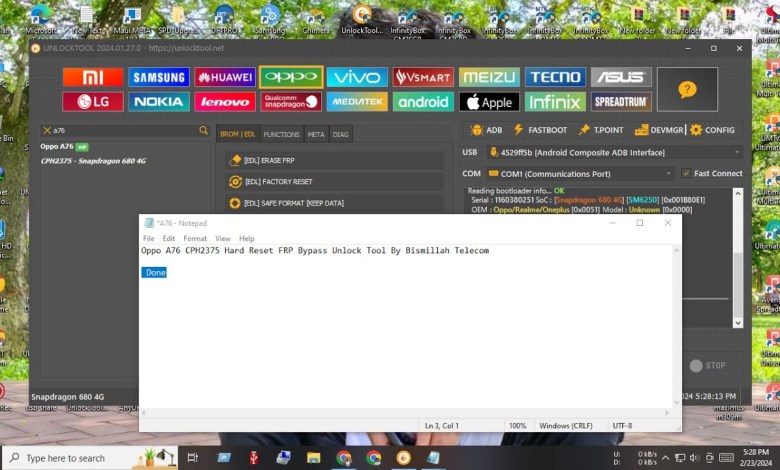Toggle the Fast Connect checkbox
The height and width of the screenshot is (470, 780).
[686, 173]
